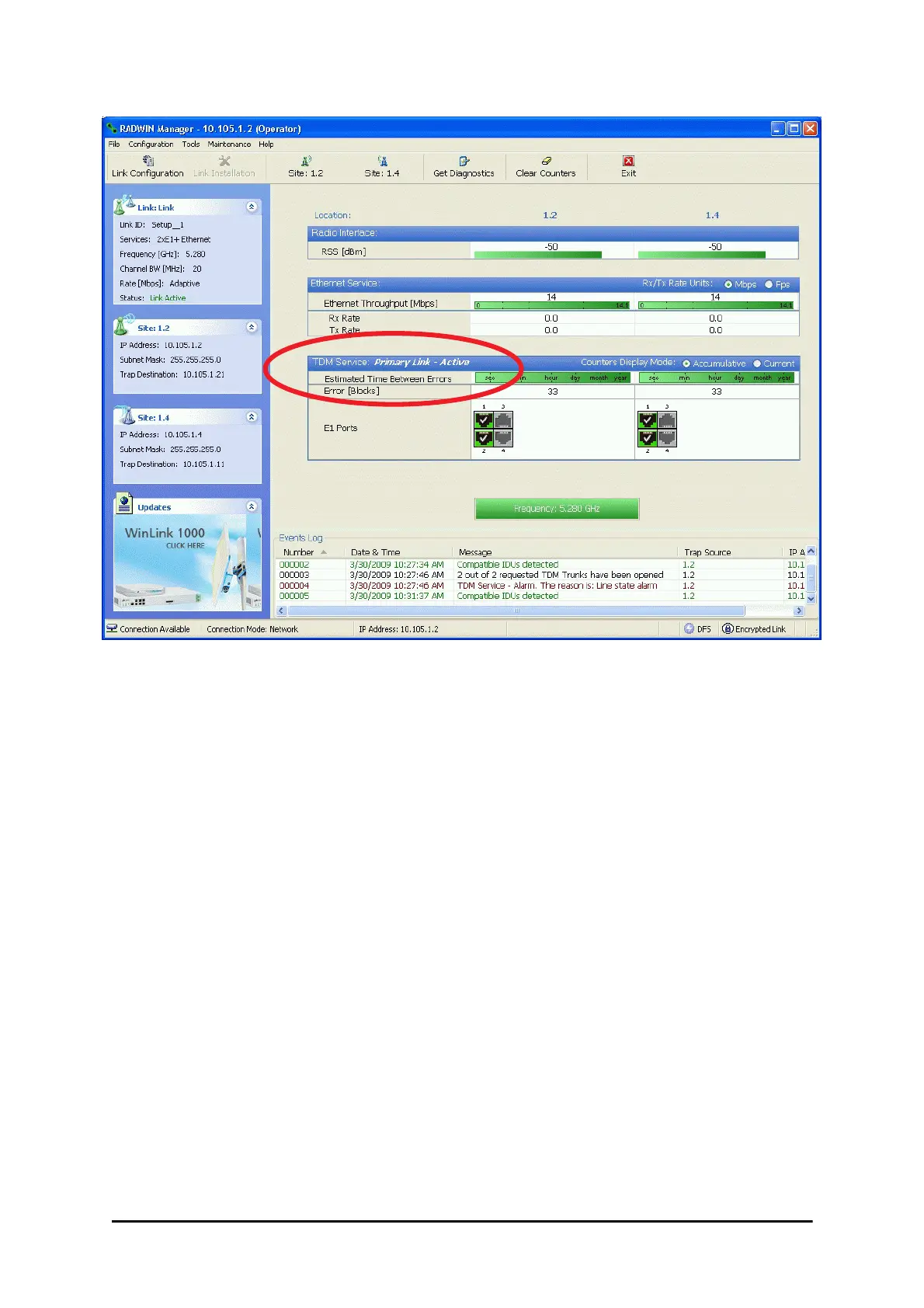Click the Get Diagnostics icon

(x=464, y=162)
